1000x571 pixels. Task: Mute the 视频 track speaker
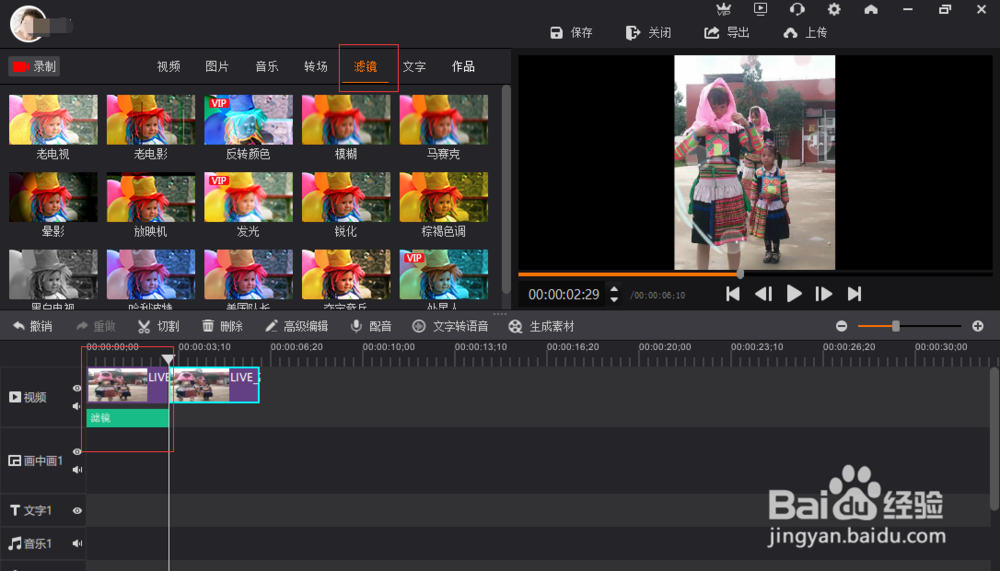[77, 406]
